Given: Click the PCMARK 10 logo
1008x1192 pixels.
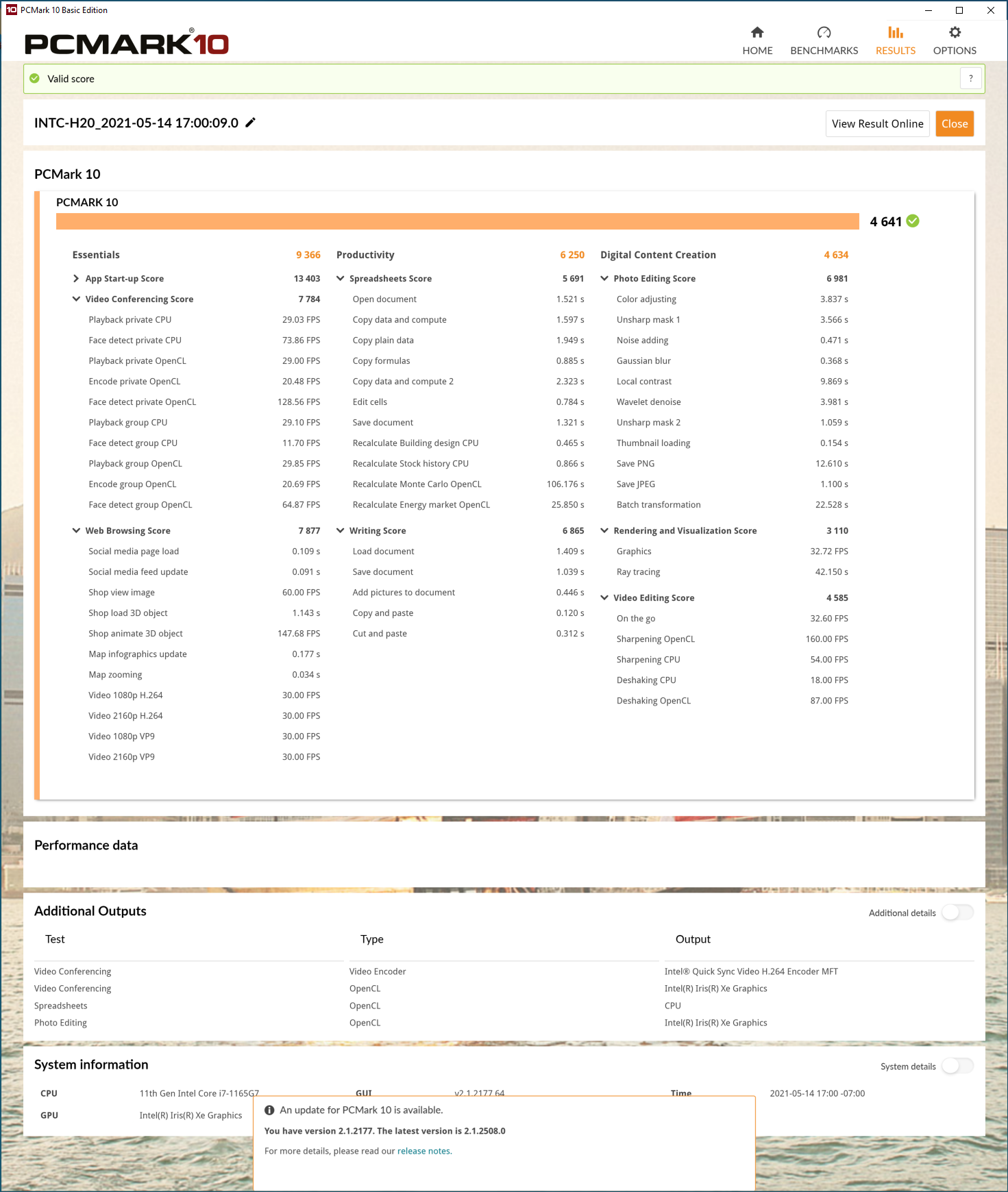Looking at the screenshot, I should coord(127,42).
